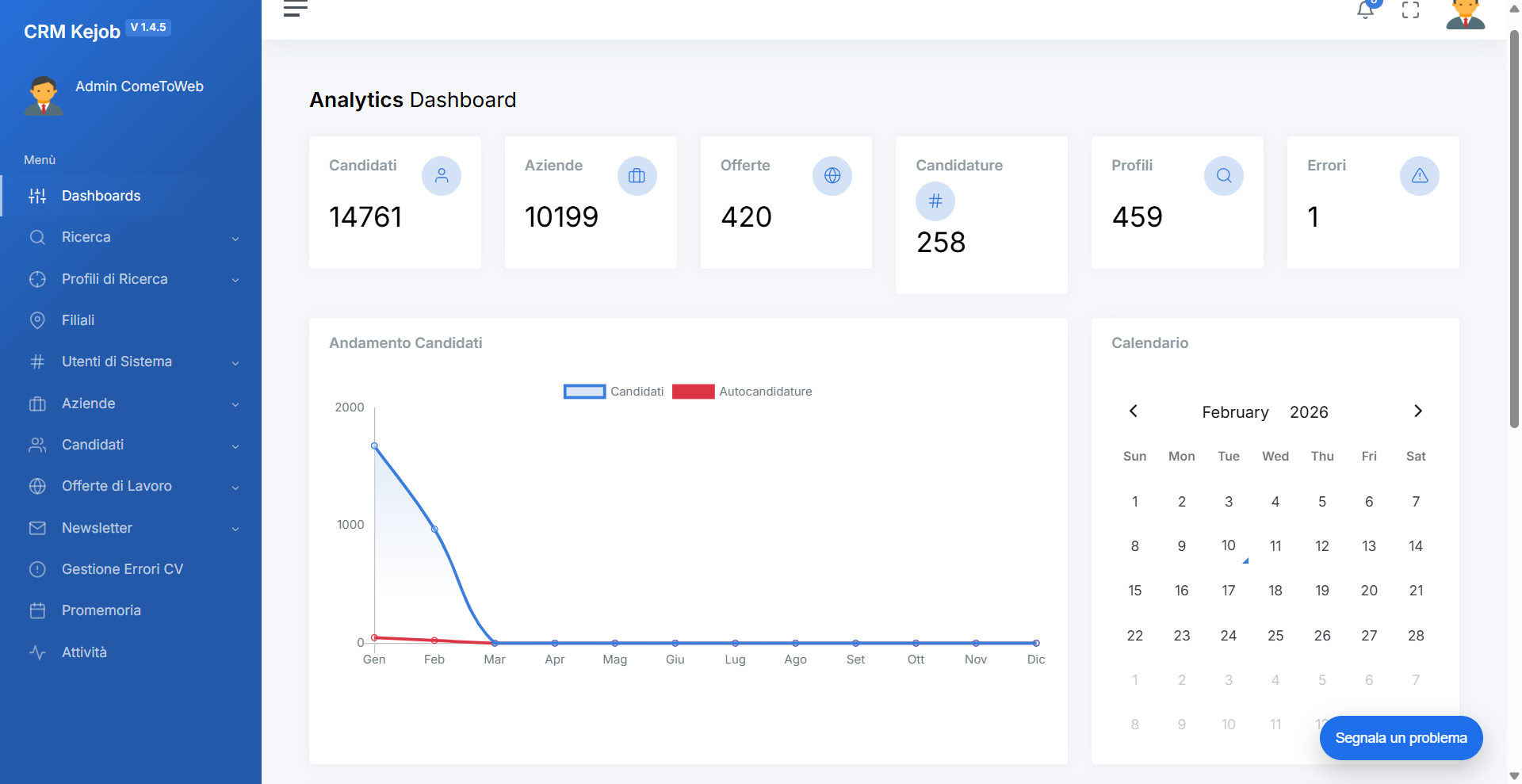Image resolution: width=1522 pixels, height=784 pixels.
Task: Toggle fullscreen mode icon
Action: 1410,10
